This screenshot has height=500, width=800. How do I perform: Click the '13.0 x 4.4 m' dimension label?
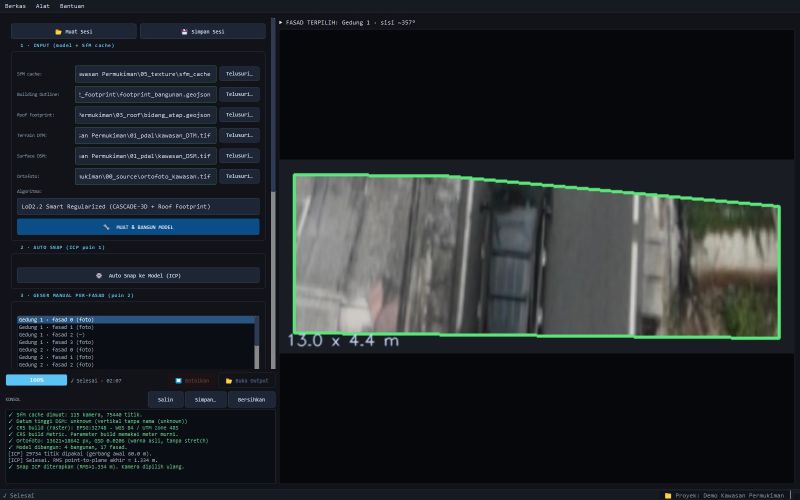pyautogui.click(x=343, y=340)
